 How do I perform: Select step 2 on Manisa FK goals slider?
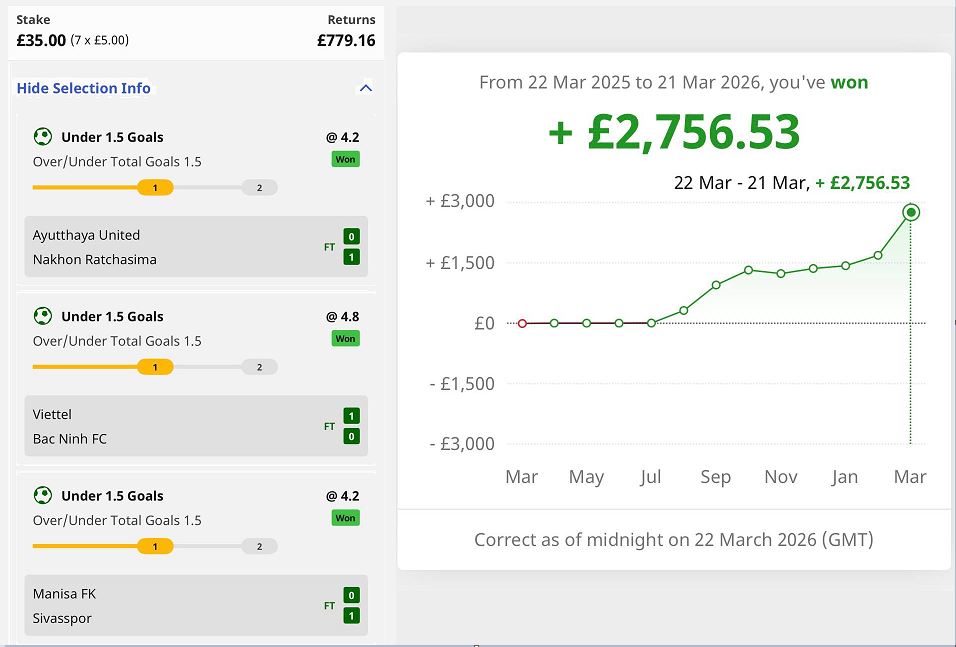point(259,546)
